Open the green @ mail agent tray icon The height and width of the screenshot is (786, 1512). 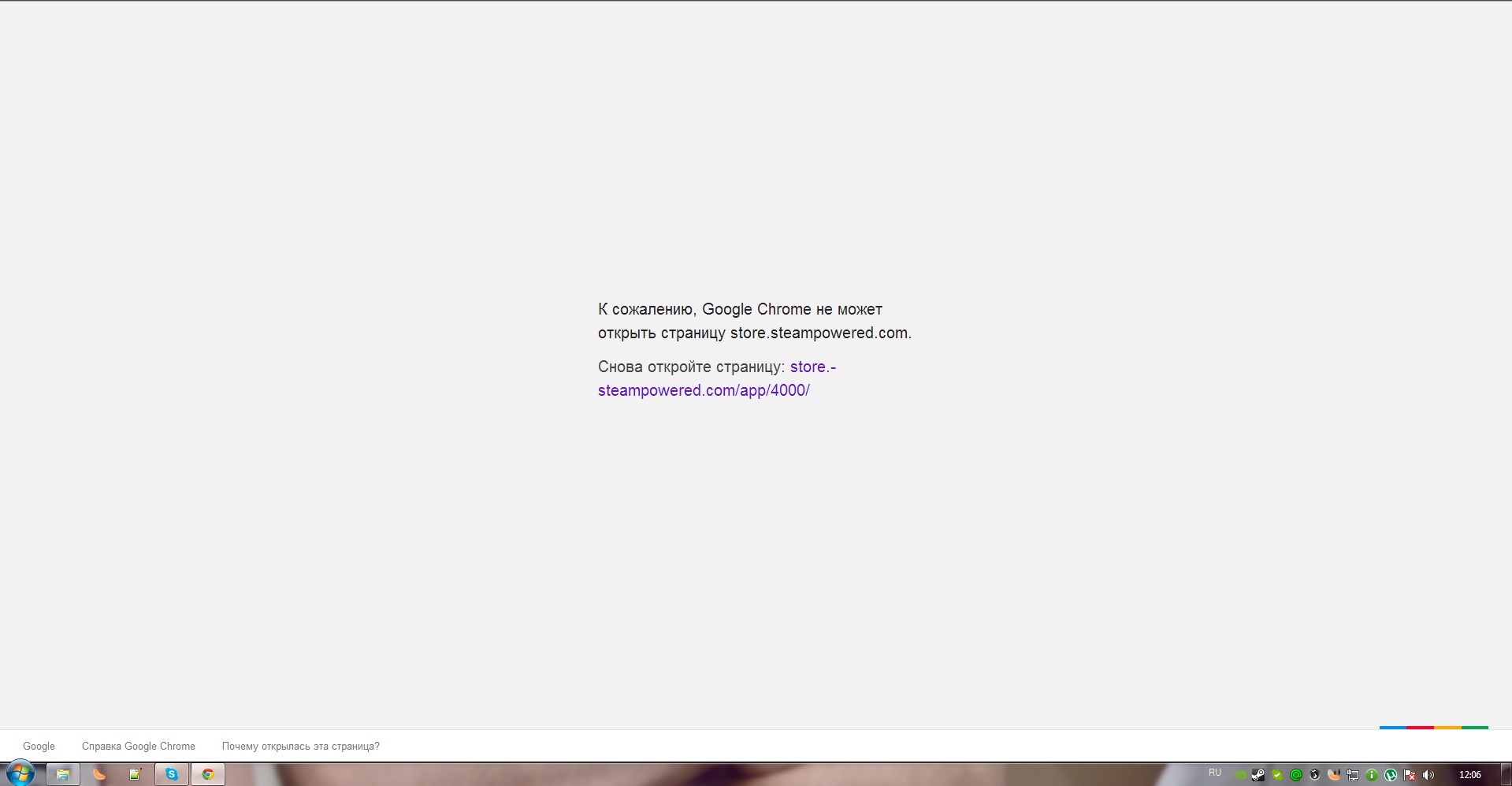click(x=1296, y=775)
